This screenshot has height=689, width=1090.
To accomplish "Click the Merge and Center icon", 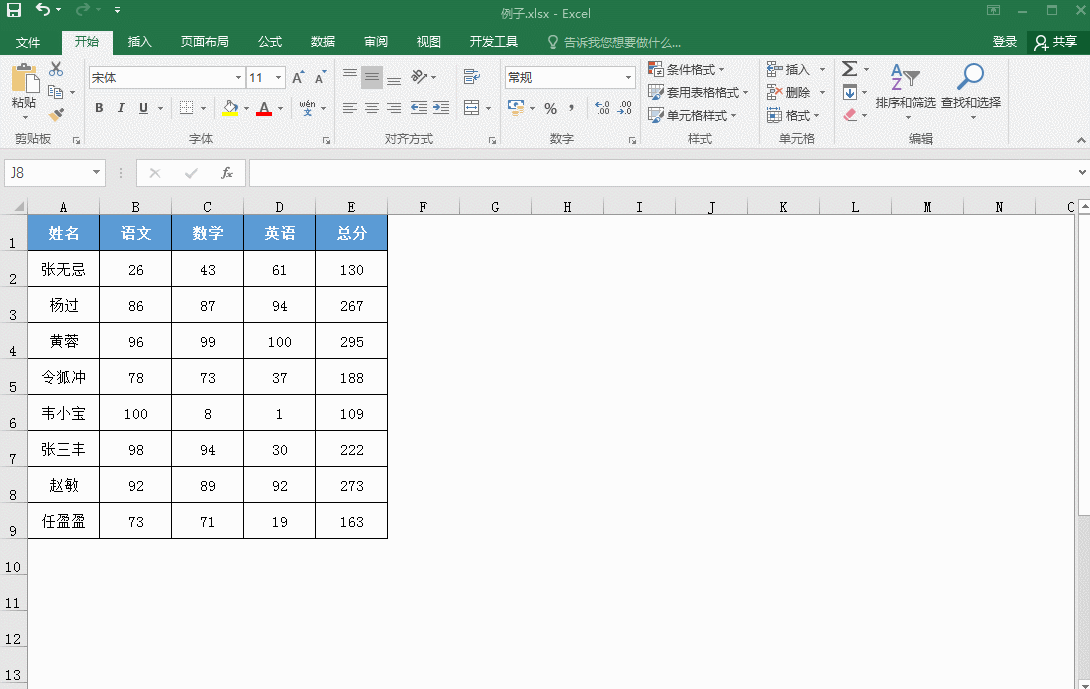I will click(471, 108).
